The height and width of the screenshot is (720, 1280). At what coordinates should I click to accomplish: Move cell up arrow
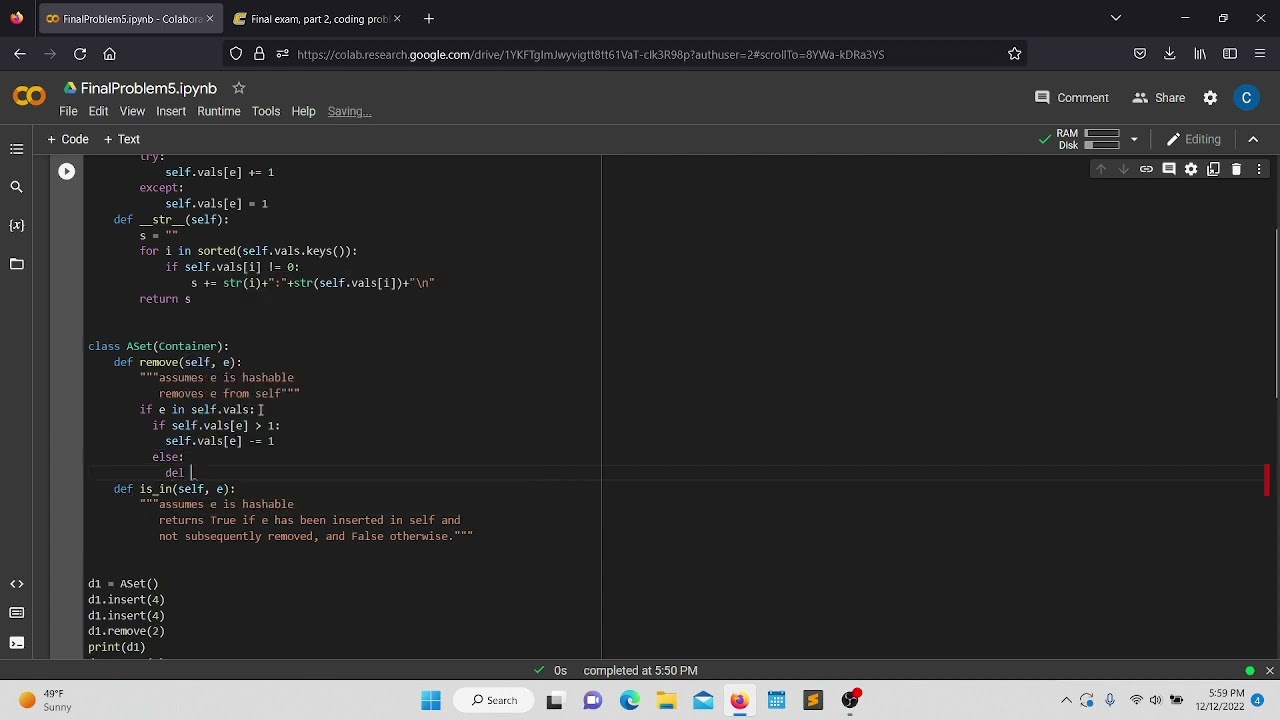(1101, 169)
